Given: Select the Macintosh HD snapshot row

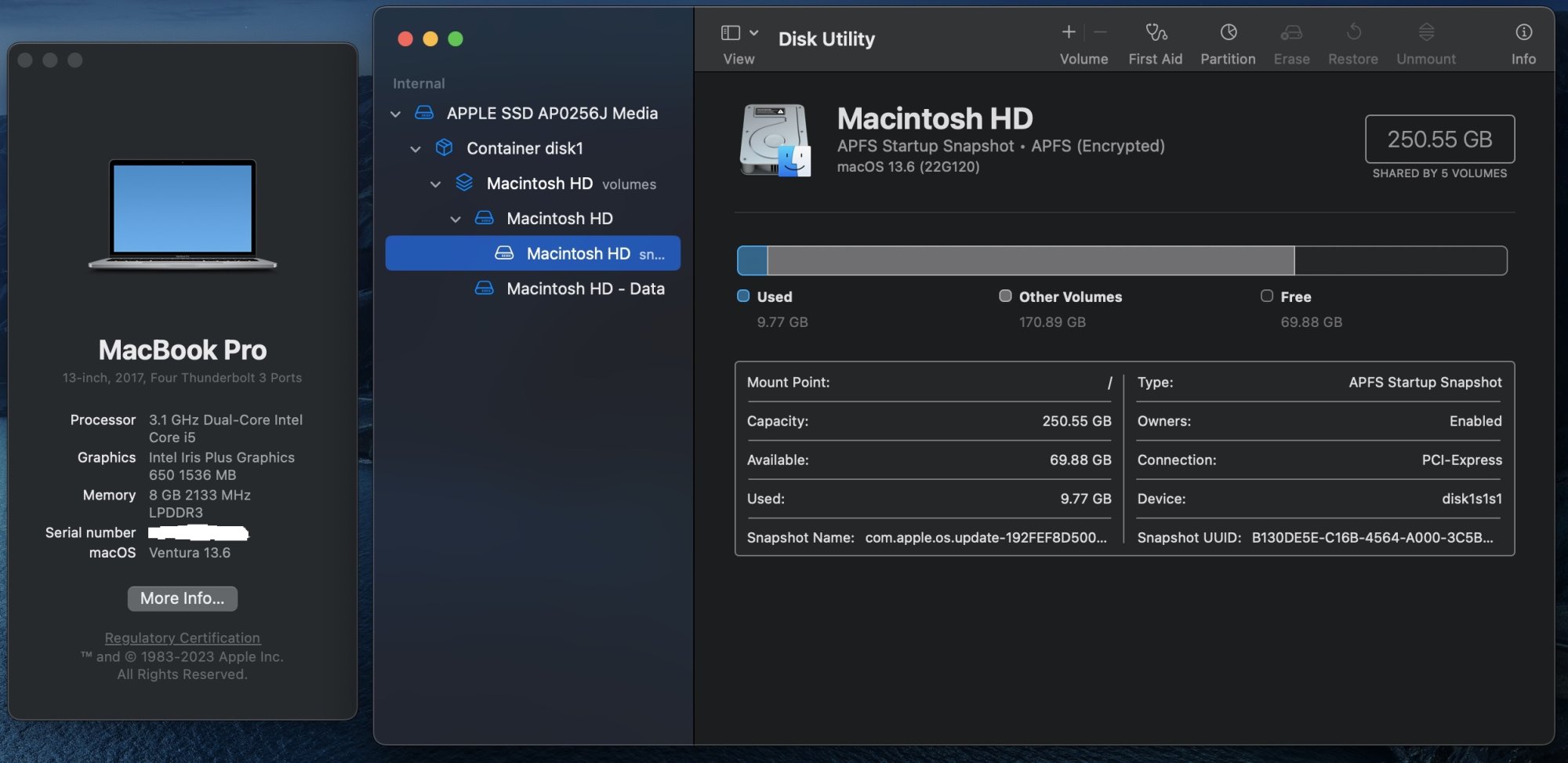Looking at the screenshot, I should point(533,253).
